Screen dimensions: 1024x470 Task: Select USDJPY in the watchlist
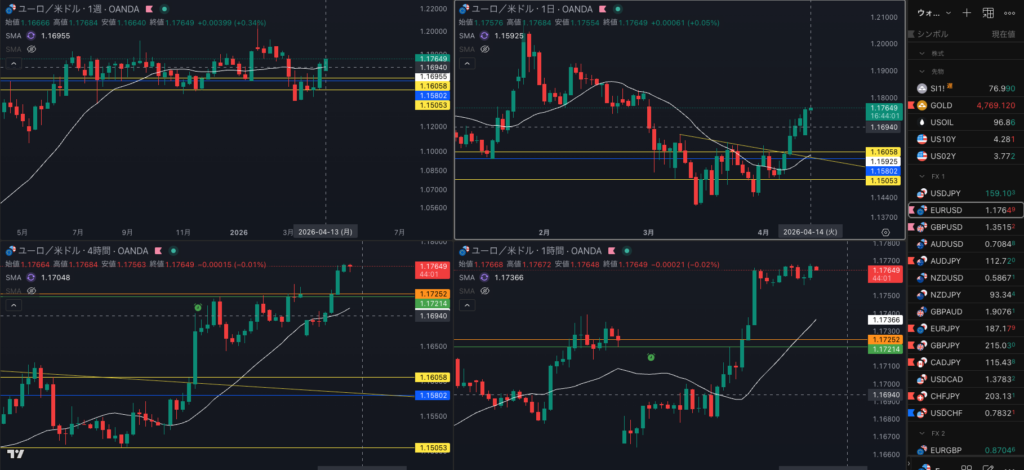[x=966, y=193]
